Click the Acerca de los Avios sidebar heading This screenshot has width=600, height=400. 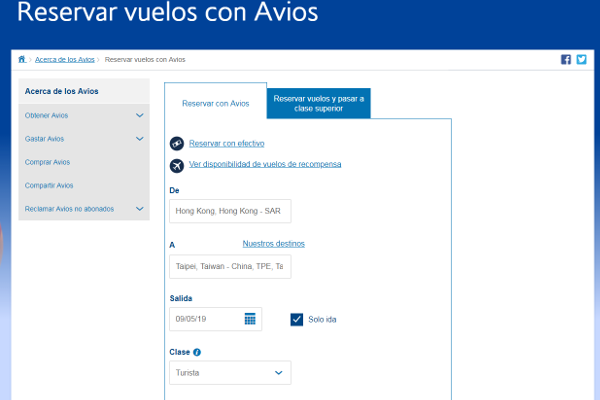coord(62,91)
